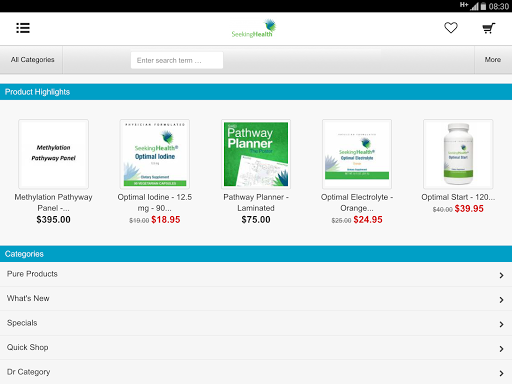Open Optimal Electrolyte product image
The image size is (512, 384).
pos(357,154)
